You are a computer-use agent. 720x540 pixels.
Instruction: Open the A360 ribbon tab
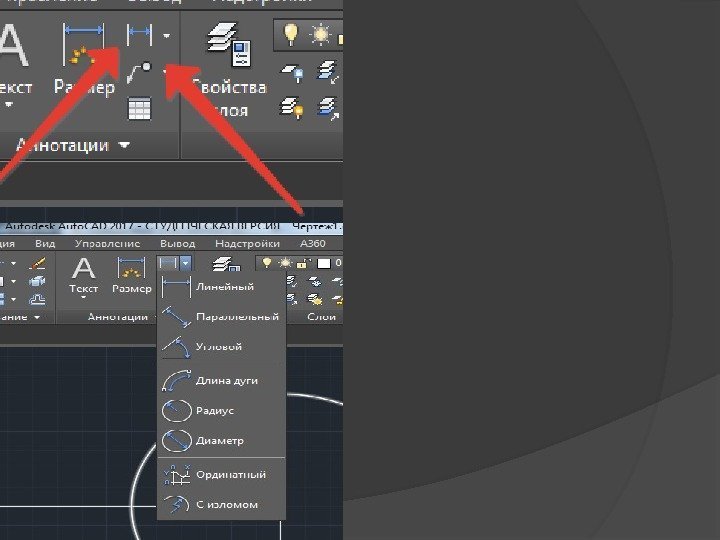point(313,243)
